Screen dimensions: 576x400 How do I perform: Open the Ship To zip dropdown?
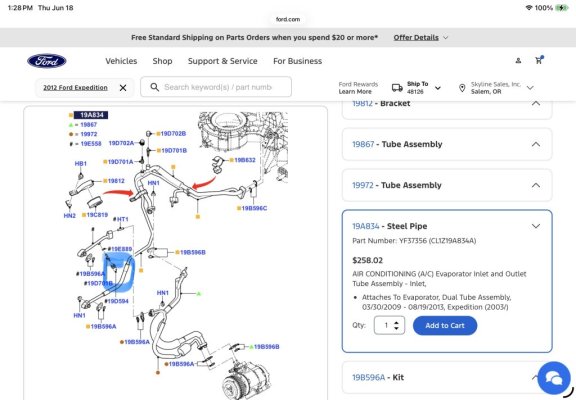pos(438,88)
